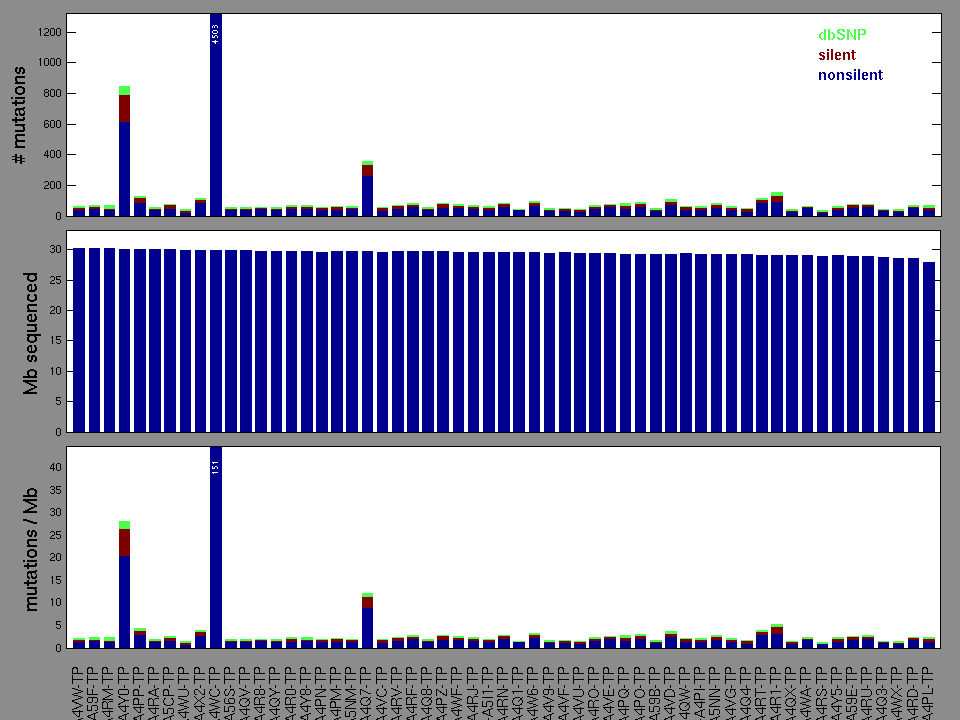Click the 40 tick on mutations/Mb axis
The height and width of the screenshot is (720, 960).
tap(56, 467)
